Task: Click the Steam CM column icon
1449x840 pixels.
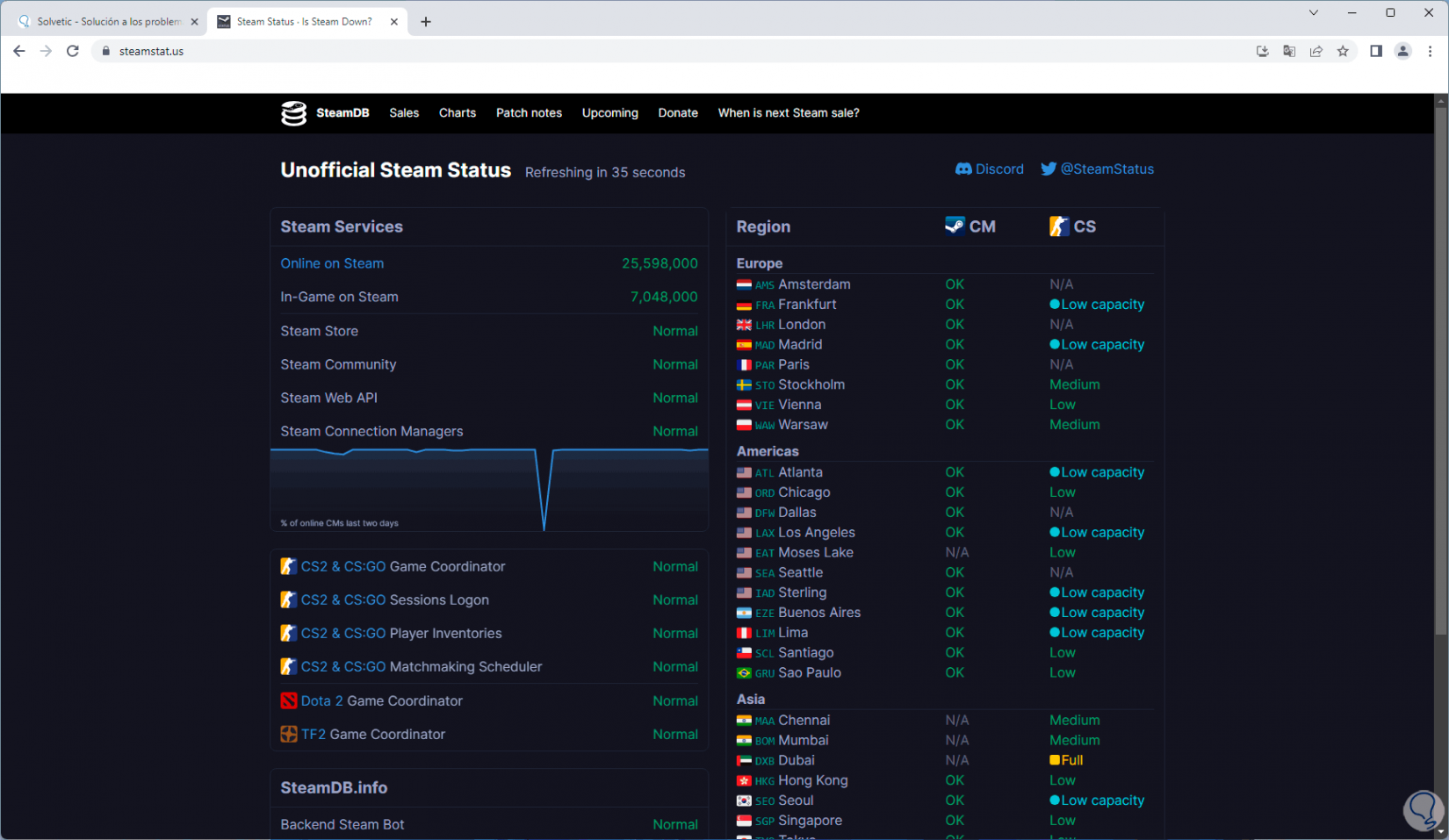Action: (955, 226)
